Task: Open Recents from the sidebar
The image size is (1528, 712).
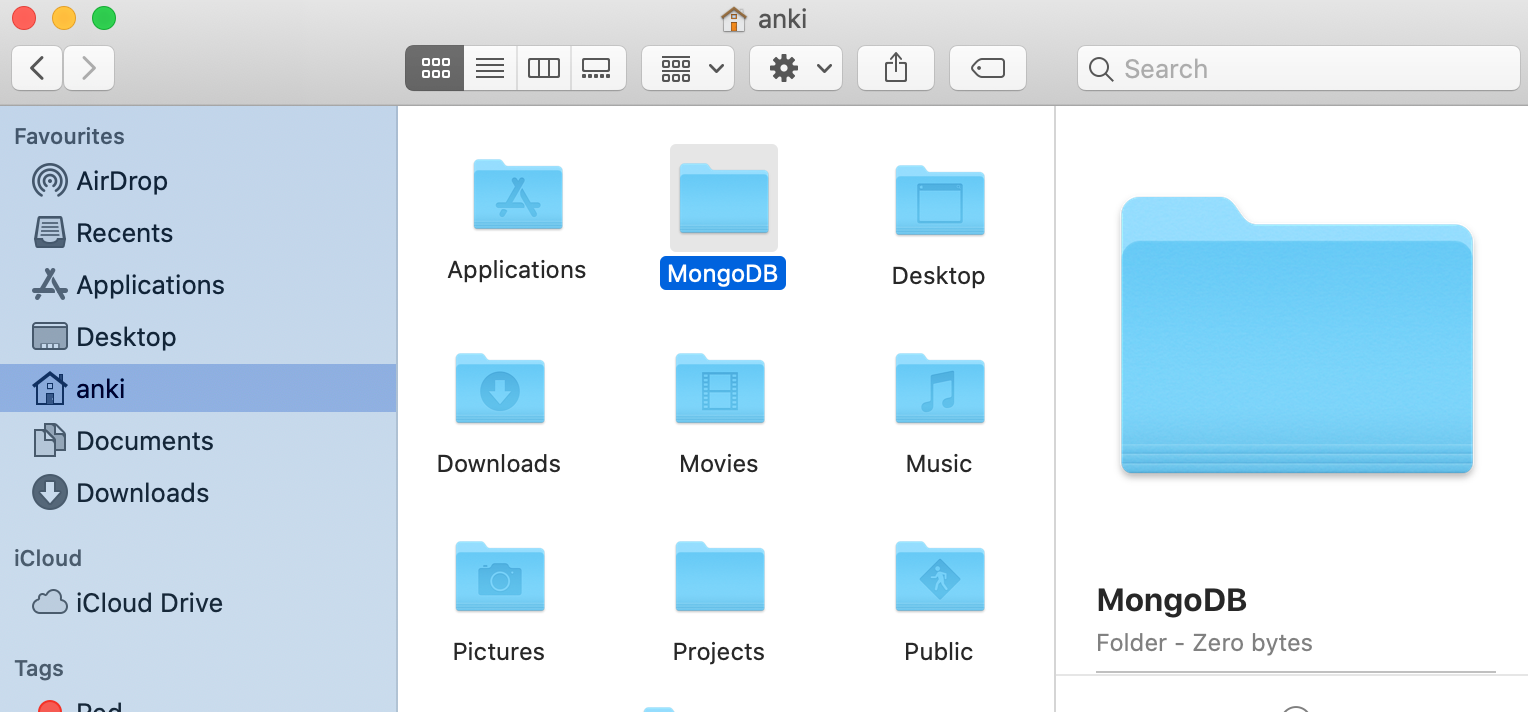Action: click(198, 233)
